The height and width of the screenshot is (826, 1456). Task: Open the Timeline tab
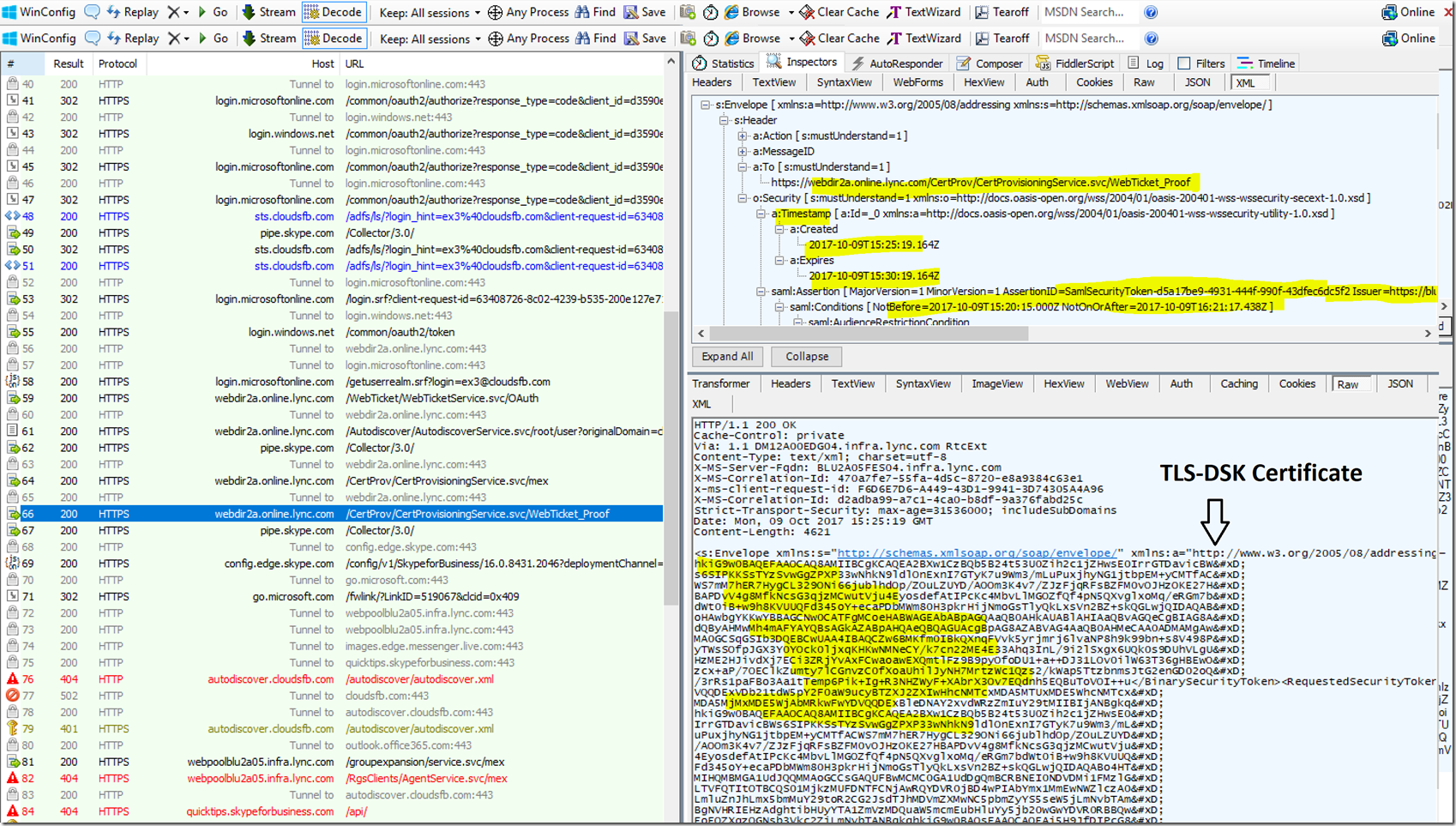[1266, 63]
